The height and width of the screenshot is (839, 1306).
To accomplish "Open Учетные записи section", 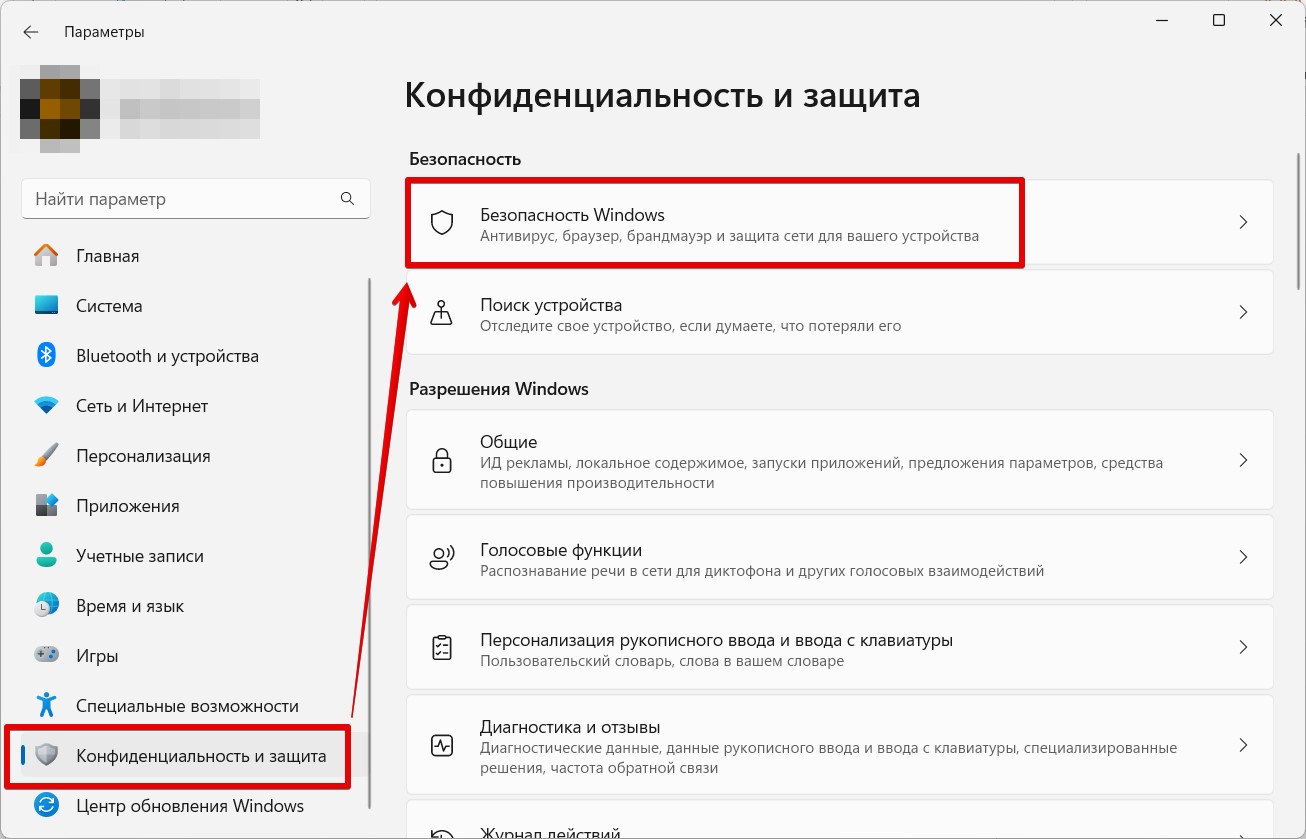I will (x=194, y=556).
